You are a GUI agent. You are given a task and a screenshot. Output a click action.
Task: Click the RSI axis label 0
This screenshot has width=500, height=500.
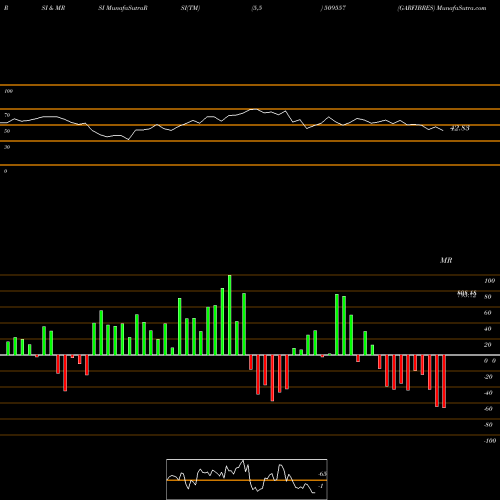[x=5, y=171]
